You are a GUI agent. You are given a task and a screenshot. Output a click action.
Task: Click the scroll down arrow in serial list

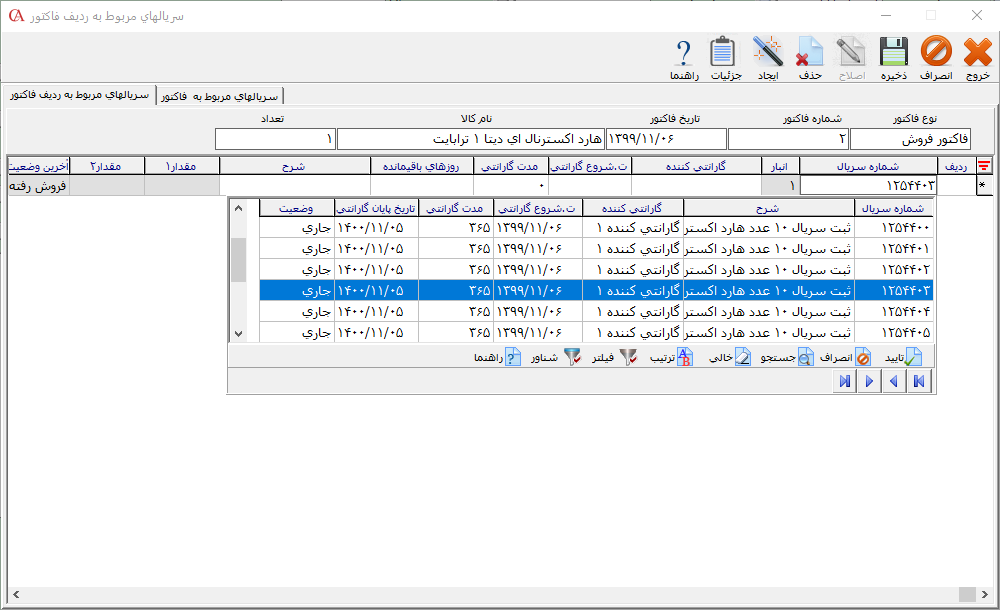coord(238,333)
